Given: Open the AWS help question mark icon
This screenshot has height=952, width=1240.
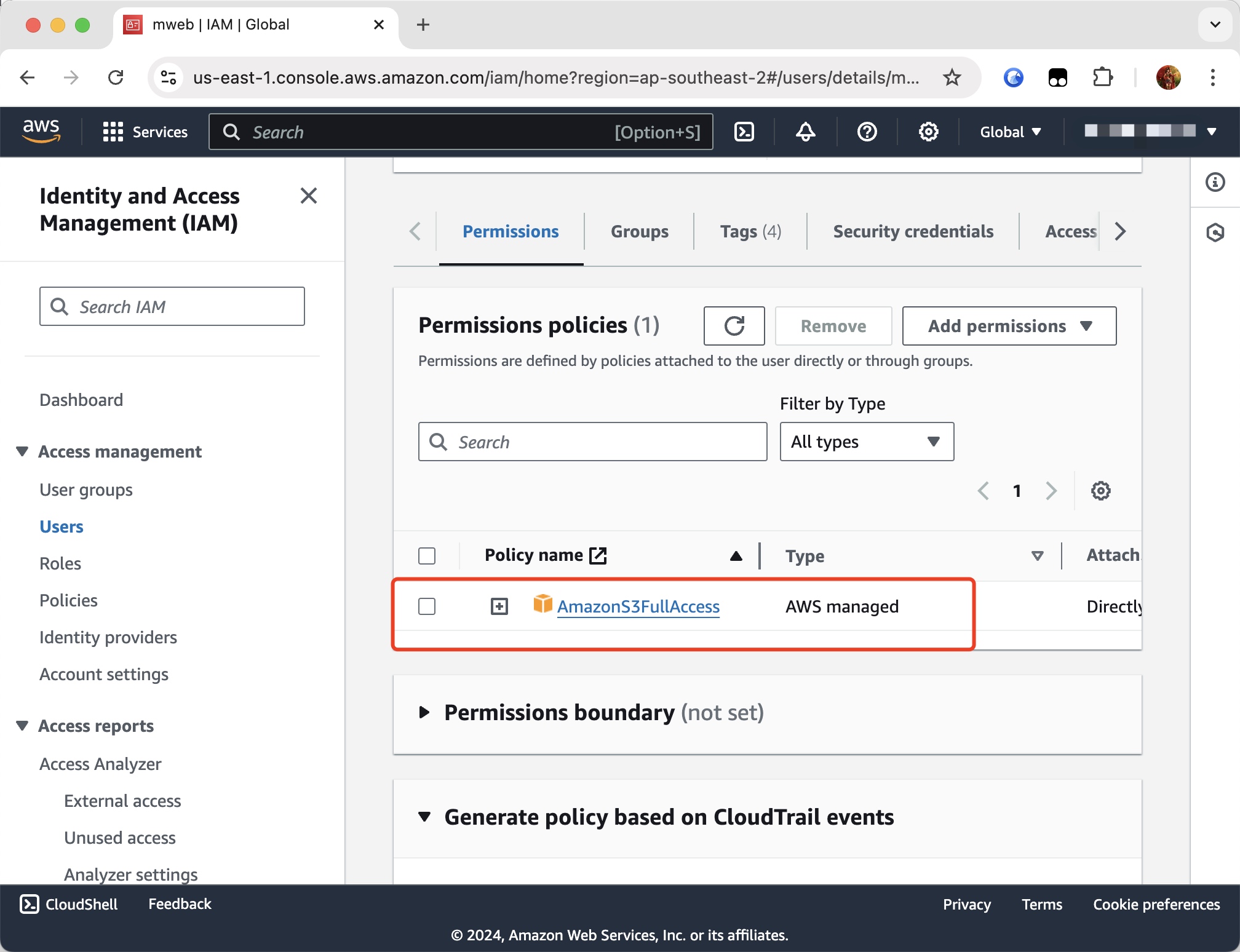Looking at the screenshot, I should (x=867, y=132).
